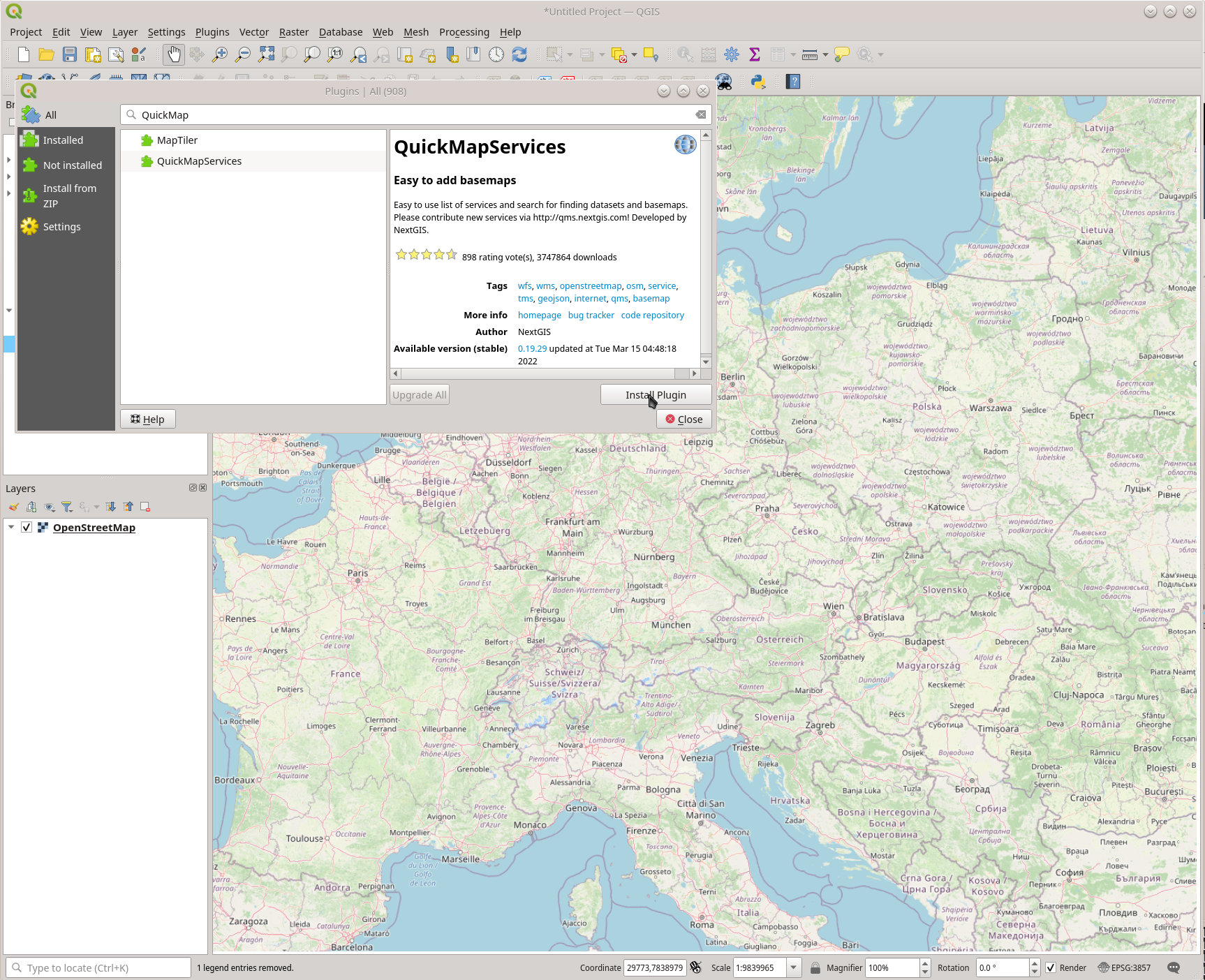Open the Processing menu

click(464, 32)
